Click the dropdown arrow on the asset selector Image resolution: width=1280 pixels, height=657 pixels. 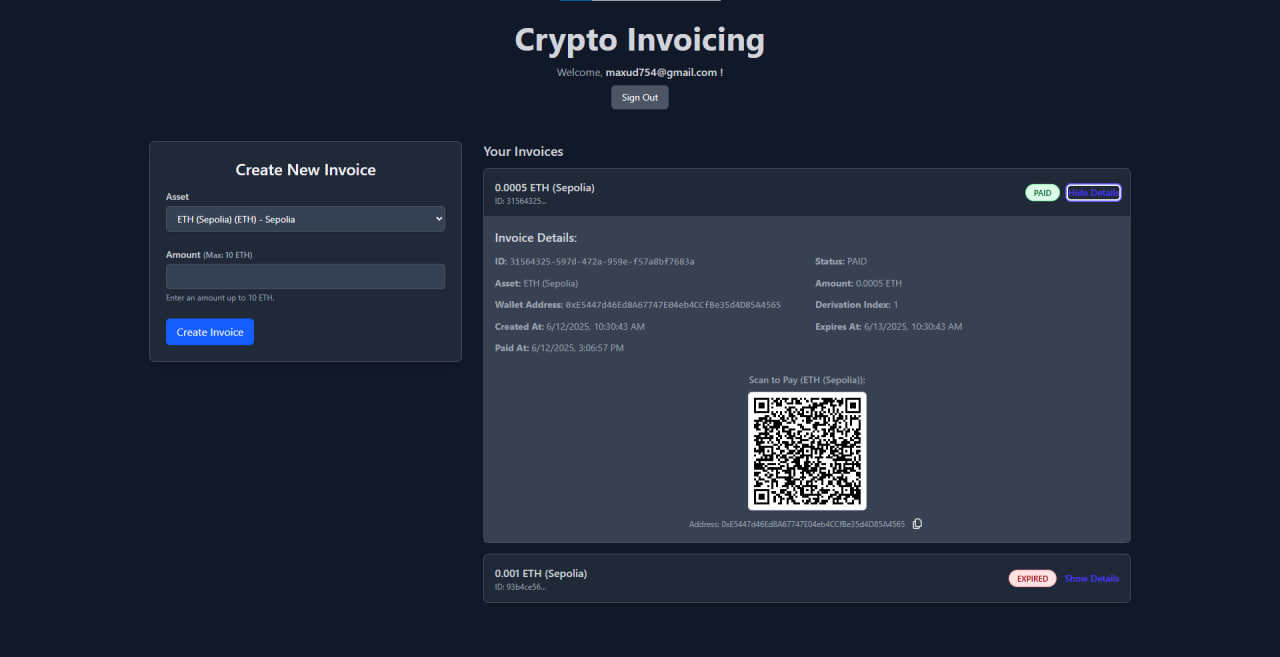click(x=437, y=218)
